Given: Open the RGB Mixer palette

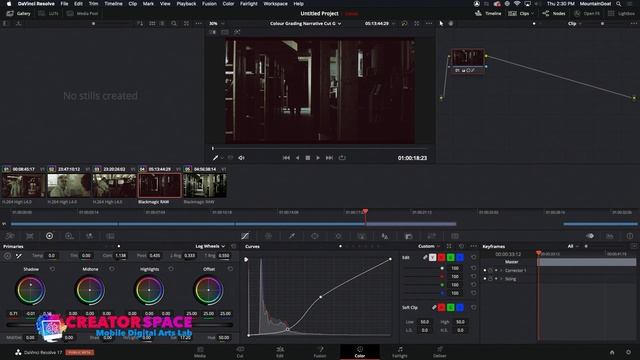Looking at the screenshot, I should [x=89, y=236].
